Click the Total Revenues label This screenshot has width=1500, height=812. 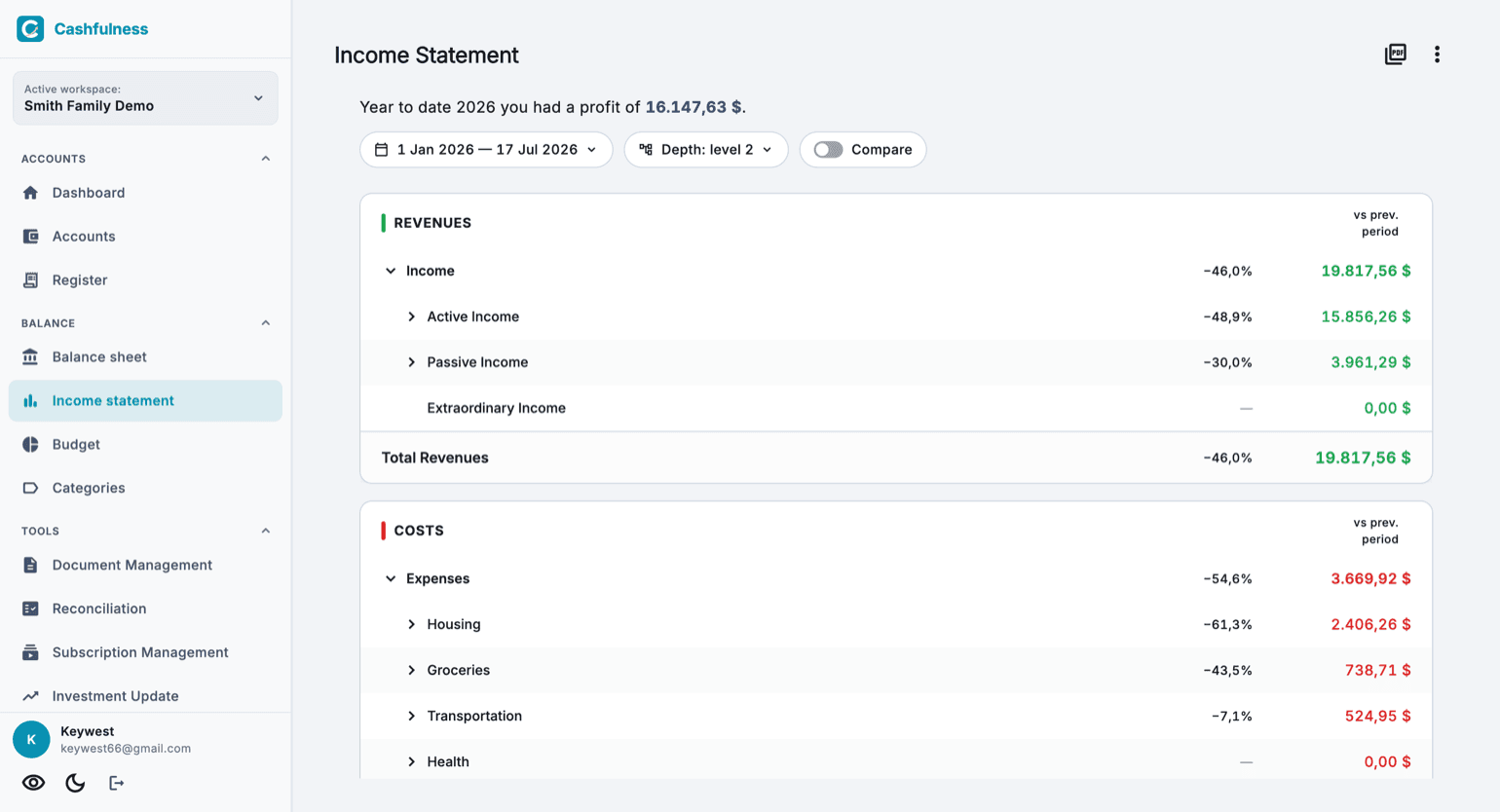(x=434, y=458)
